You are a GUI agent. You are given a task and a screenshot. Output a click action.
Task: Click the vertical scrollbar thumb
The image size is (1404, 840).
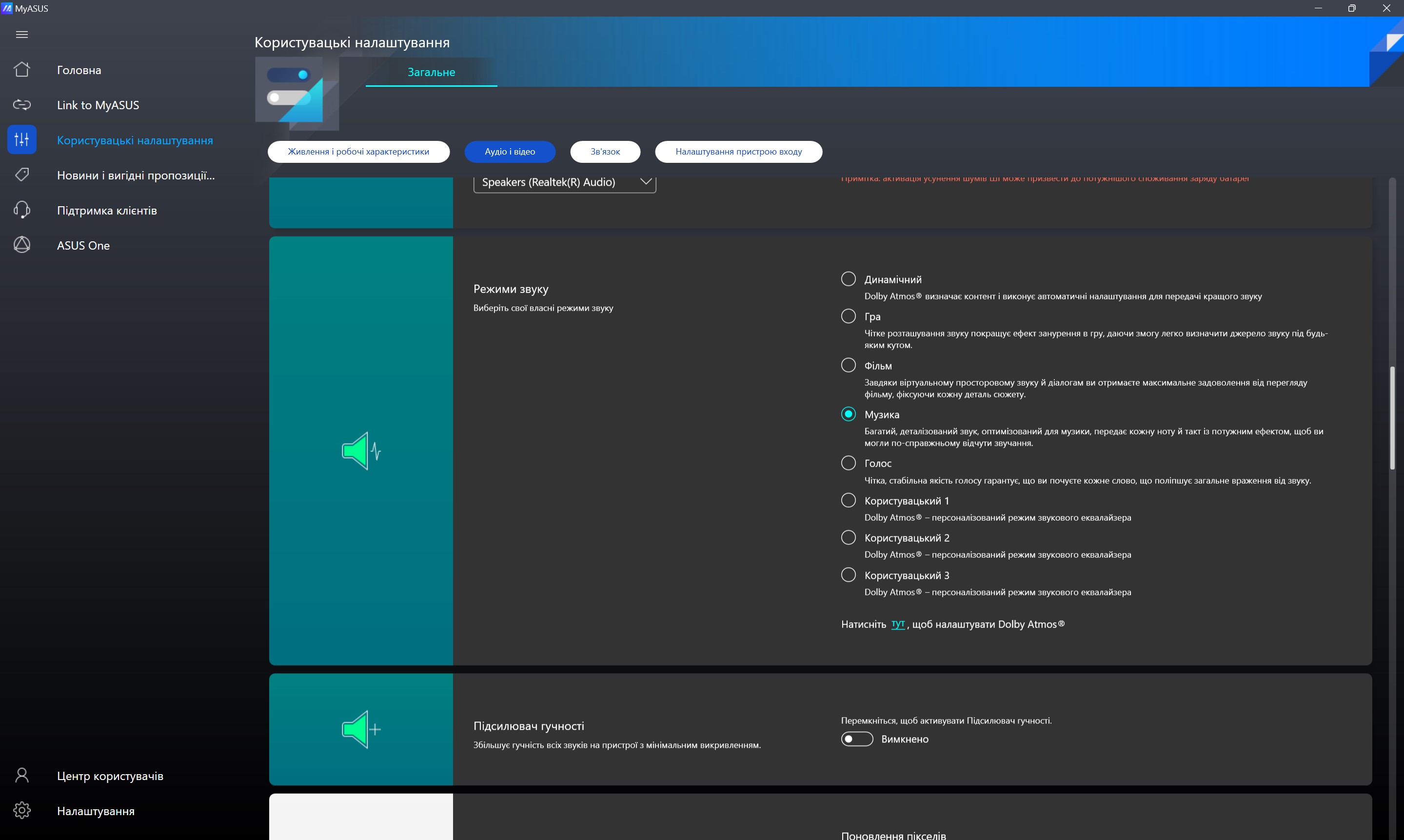(1392, 418)
